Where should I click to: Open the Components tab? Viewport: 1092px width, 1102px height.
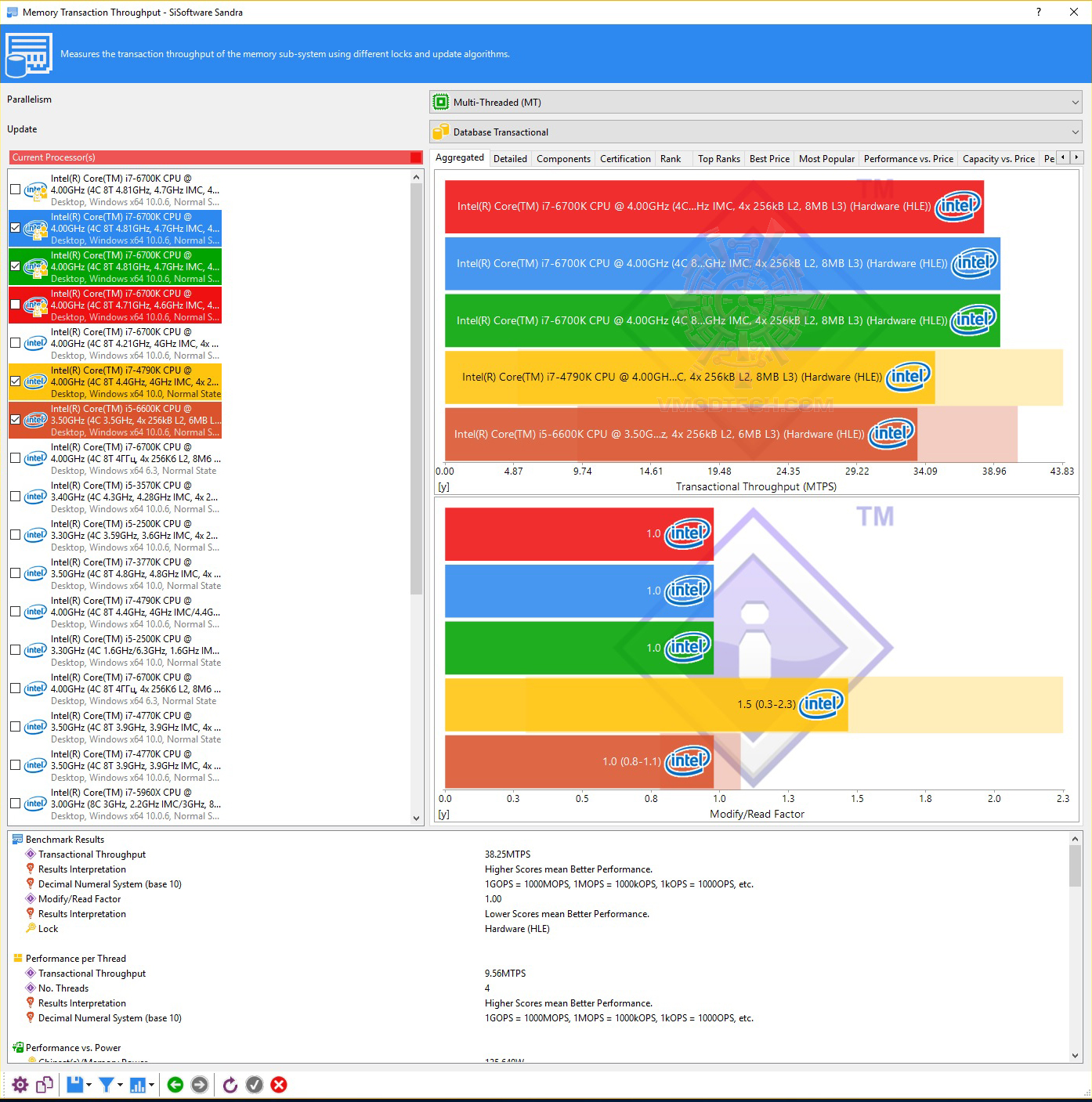coord(563,158)
